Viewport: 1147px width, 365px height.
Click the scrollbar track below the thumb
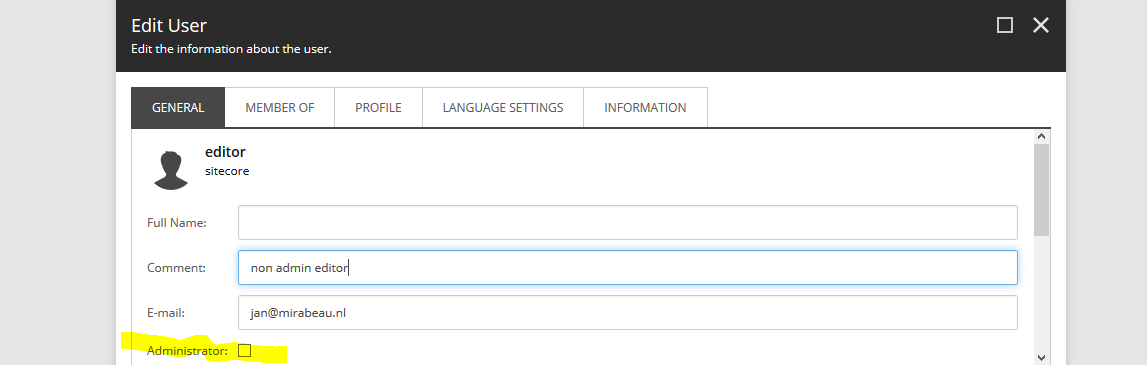1042,293
